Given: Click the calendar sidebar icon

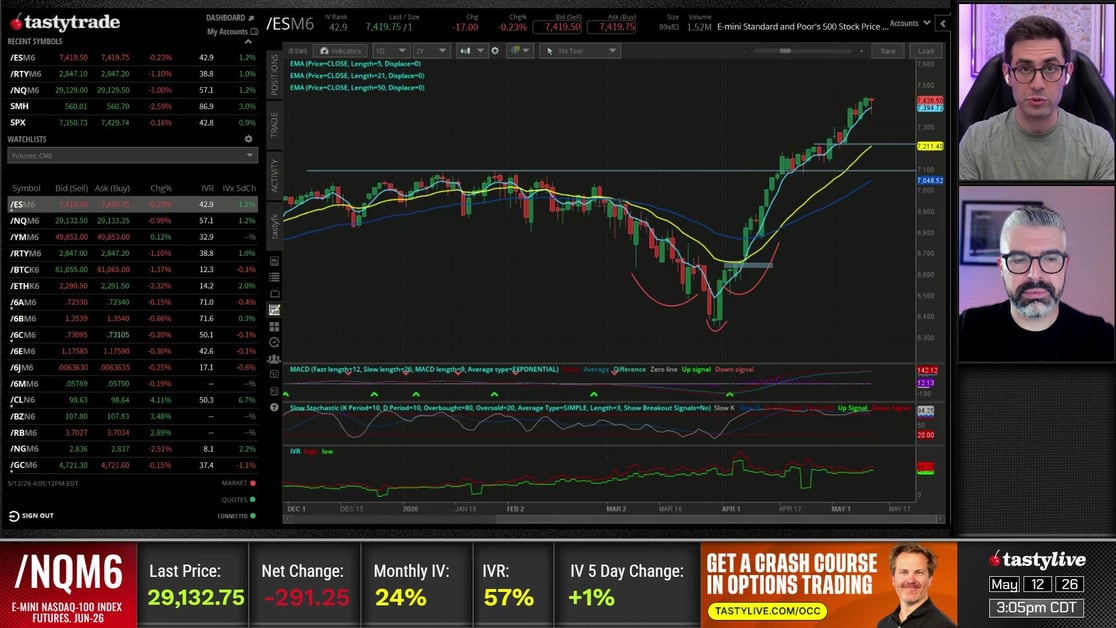Looking at the screenshot, I should tap(274, 375).
